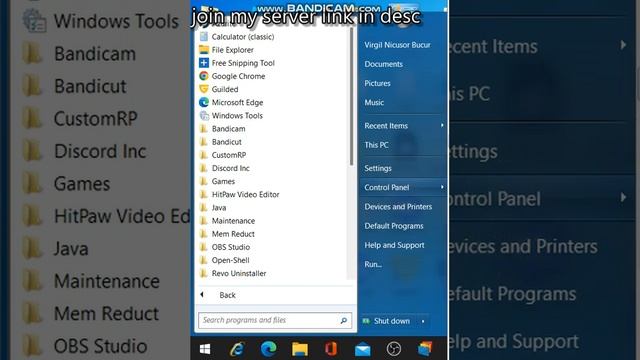Open Help and Support

pyautogui.click(x=394, y=245)
